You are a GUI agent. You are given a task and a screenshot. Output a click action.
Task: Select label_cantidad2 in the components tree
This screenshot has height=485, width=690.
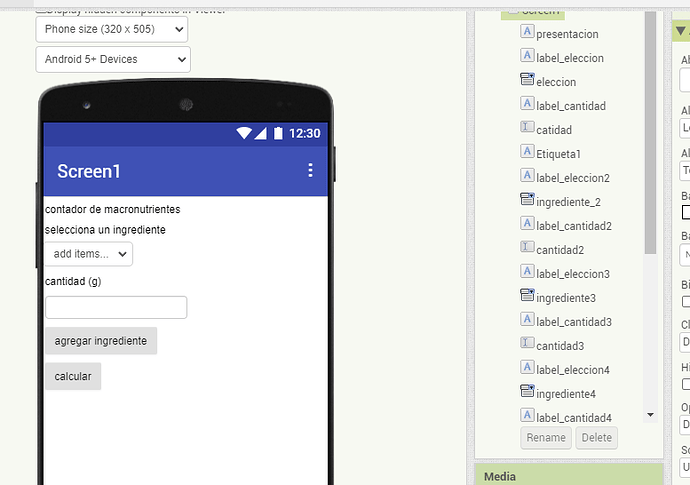[574, 226]
